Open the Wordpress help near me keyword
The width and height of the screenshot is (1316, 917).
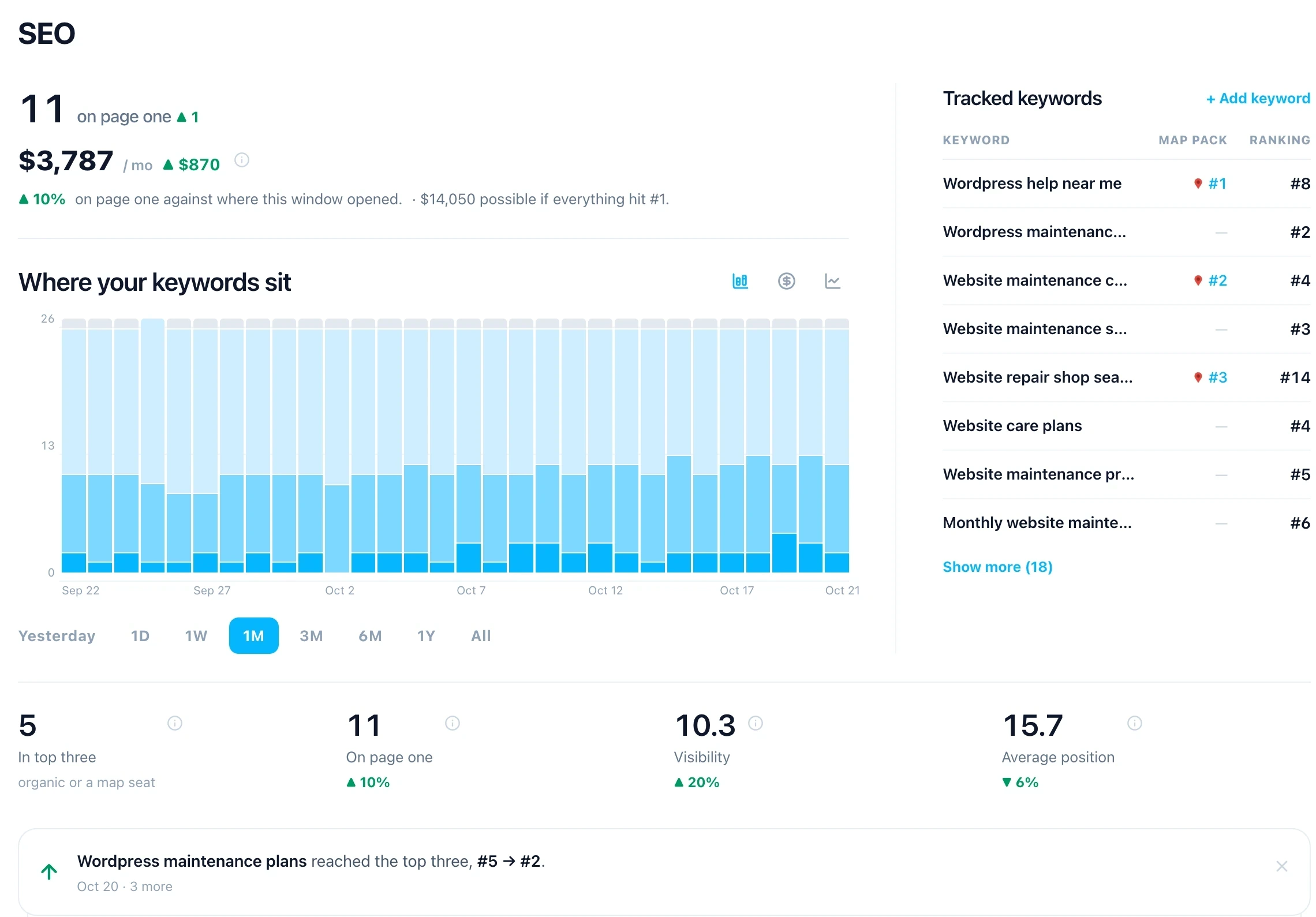[x=1127, y=184]
